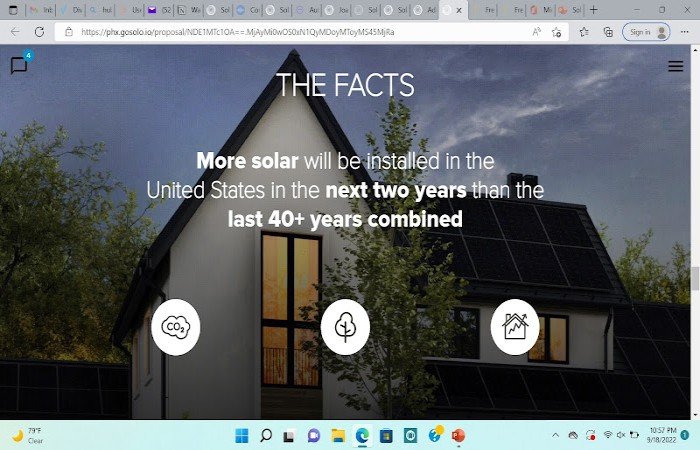The image size is (700, 450).
Task: Open the chat messages icon with badge
Action: point(19,66)
